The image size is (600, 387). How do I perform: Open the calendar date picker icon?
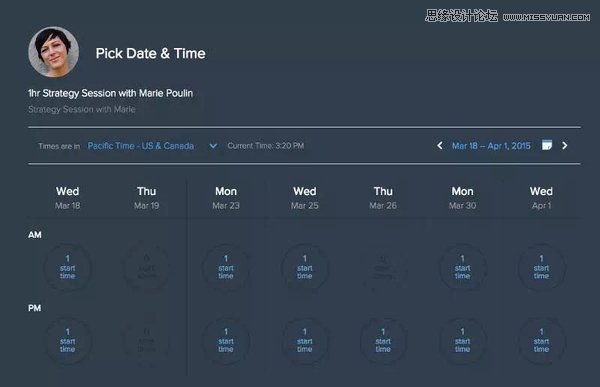tap(547, 145)
